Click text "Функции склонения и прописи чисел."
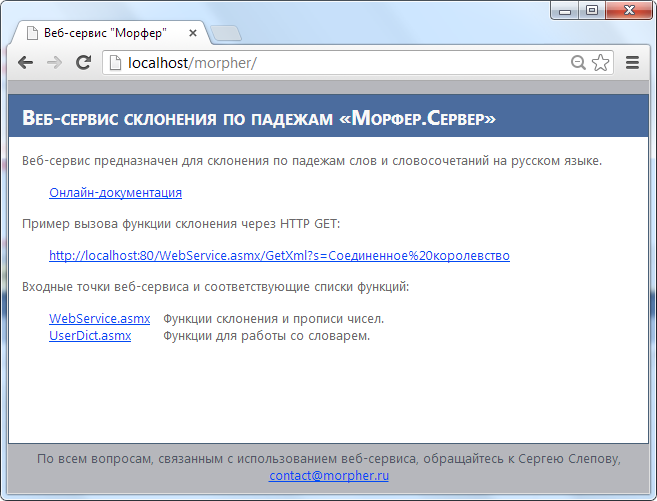 click(x=273, y=319)
